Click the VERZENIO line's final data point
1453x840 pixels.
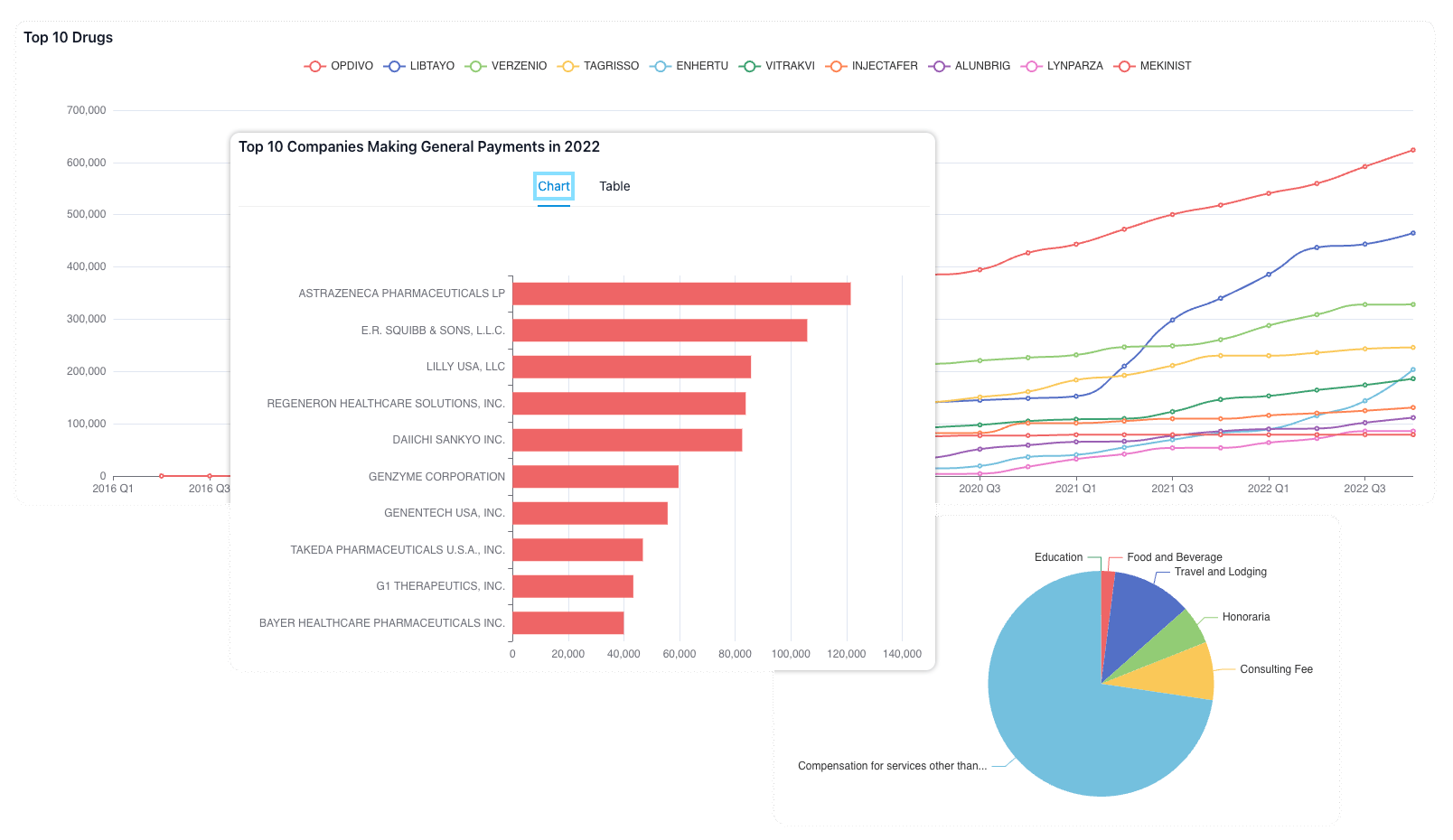point(1413,304)
